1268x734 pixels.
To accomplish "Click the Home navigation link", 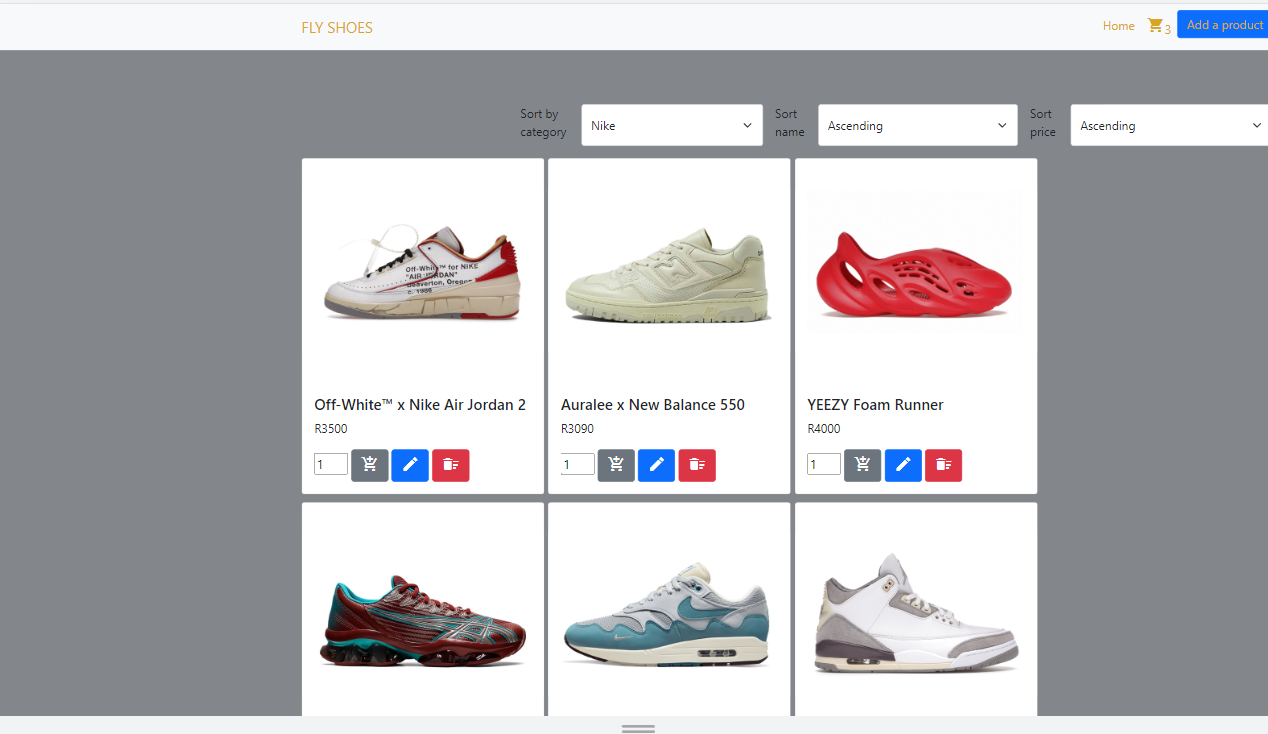I will pyautogui.click(x=1118, y=26).
